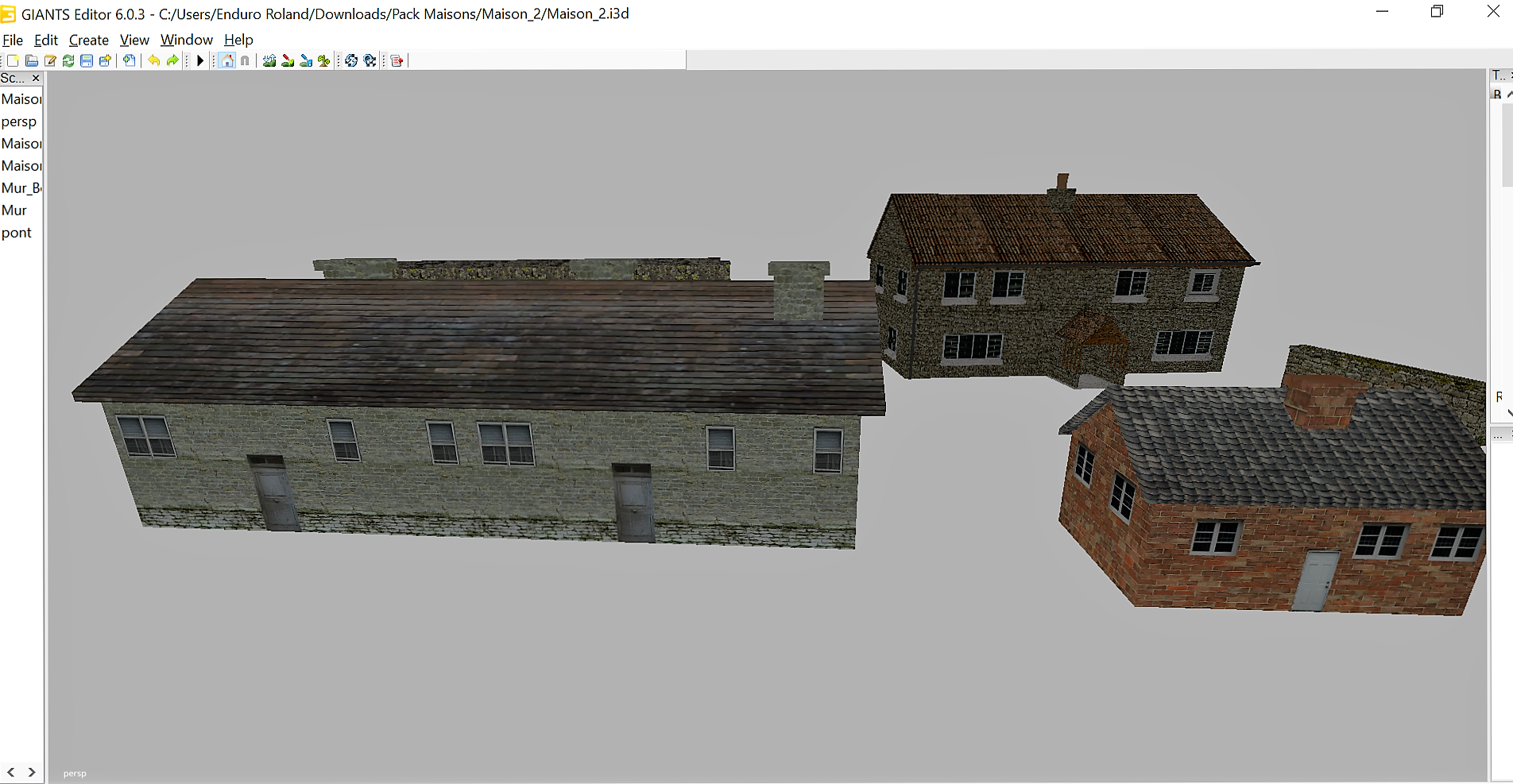Open the Edit menu
The height and width of the screenshot is (784, 1513).
click(46, 40)
